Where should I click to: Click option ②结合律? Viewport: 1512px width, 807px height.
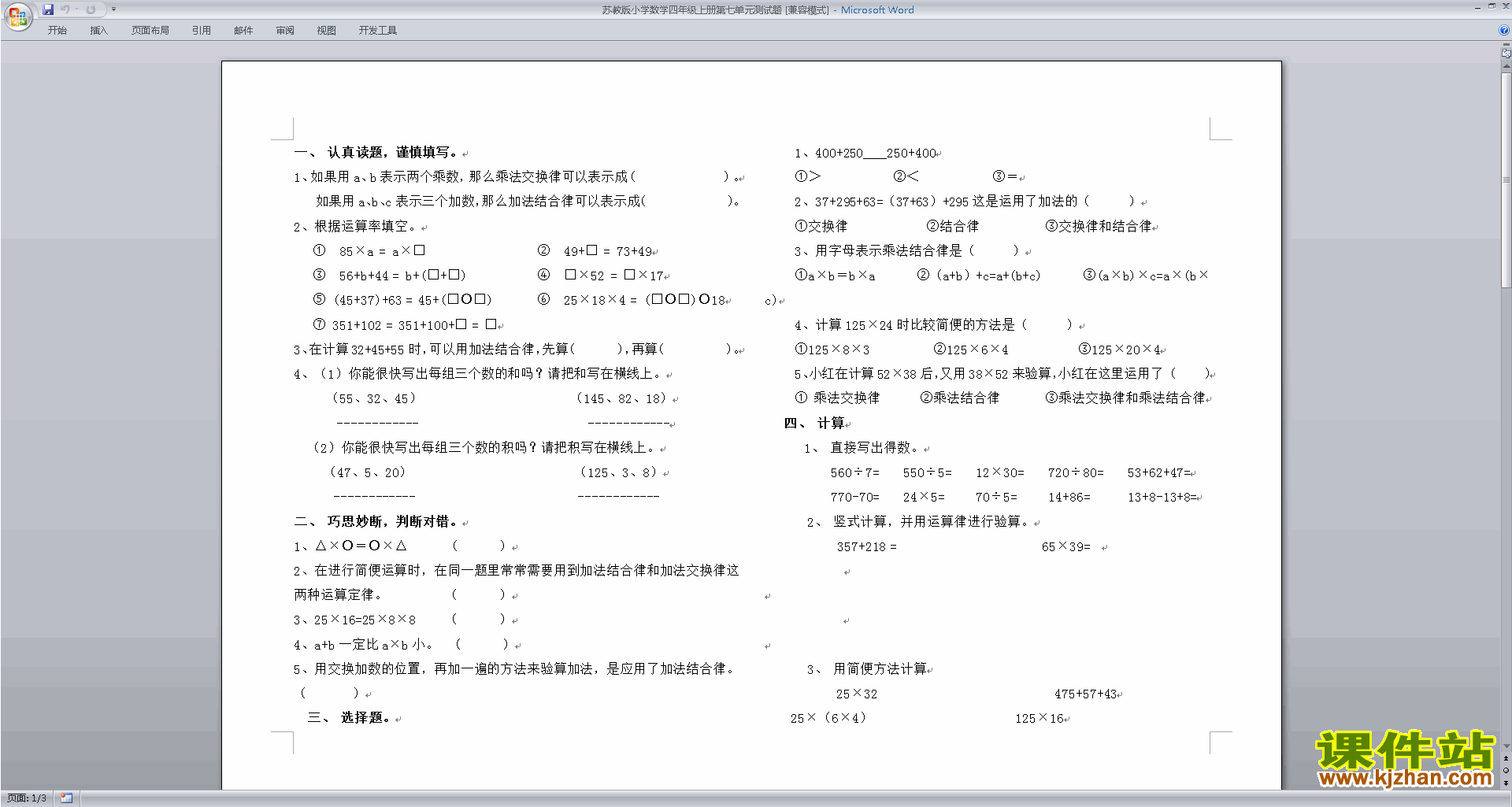pos(953,226)
